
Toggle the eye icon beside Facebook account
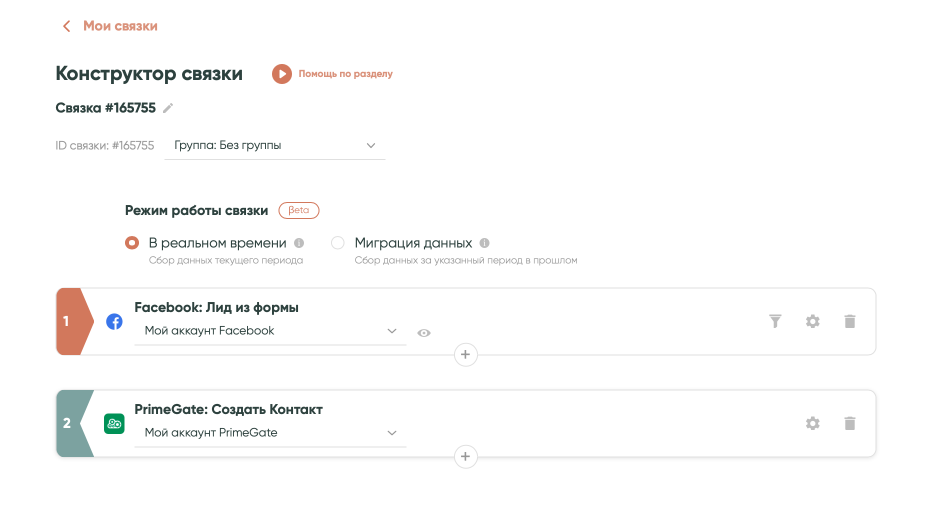(x=424, y=332)
